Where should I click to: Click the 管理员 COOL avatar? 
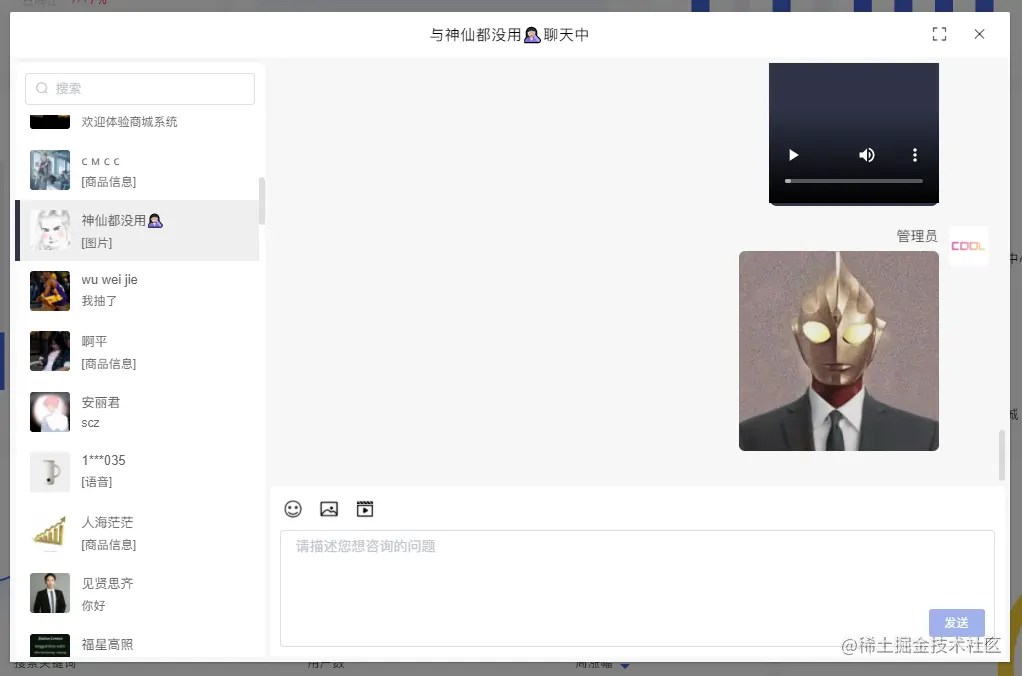pos(969,246)
